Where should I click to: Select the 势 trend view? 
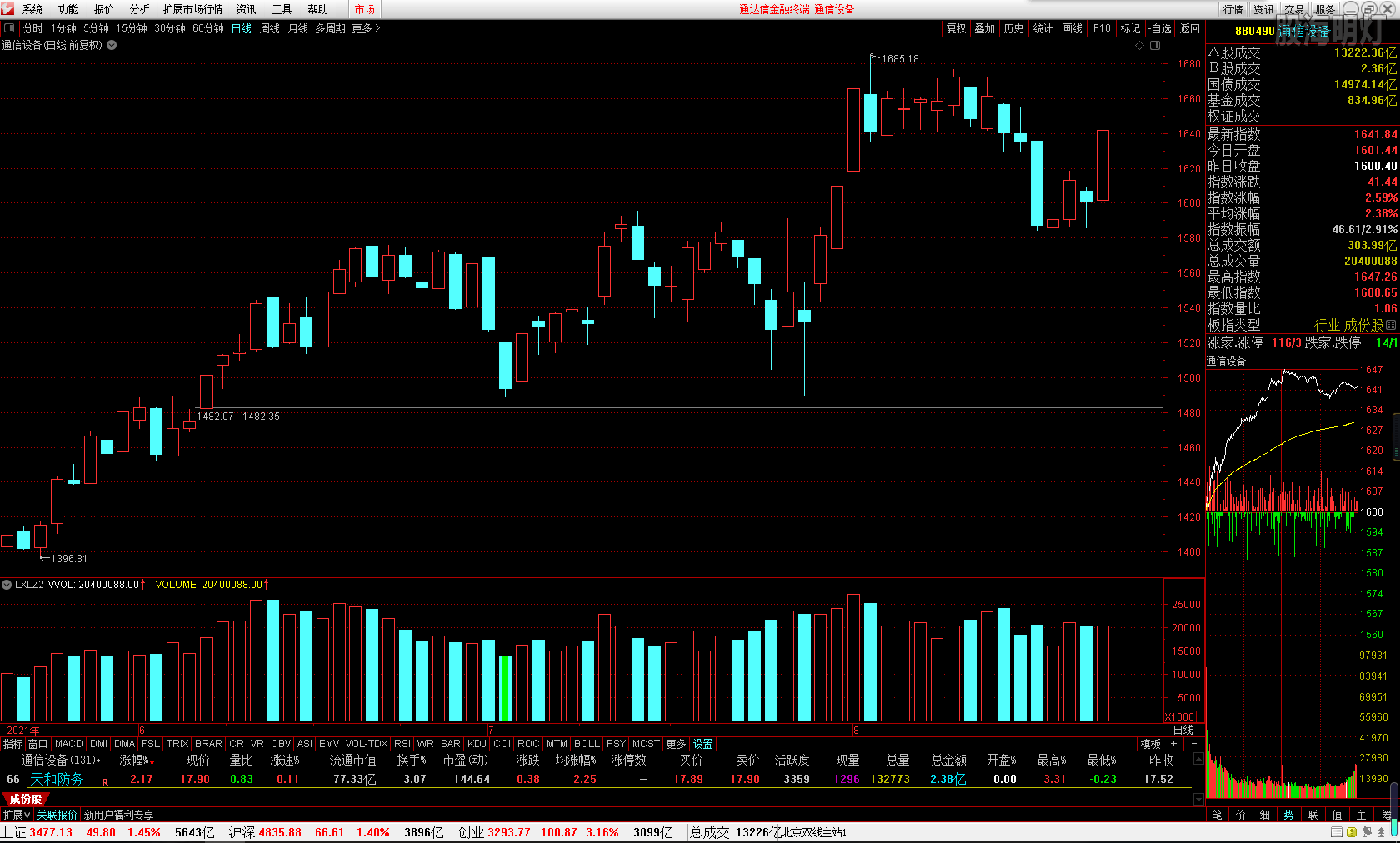click(x=1289, y=815)
